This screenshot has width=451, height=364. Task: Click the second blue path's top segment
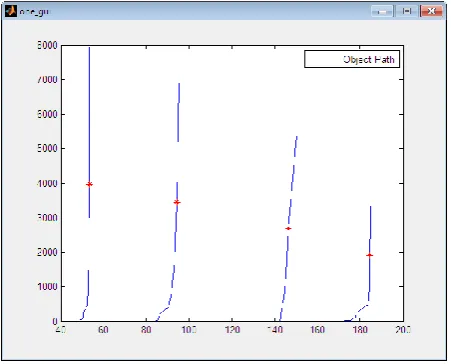pyautogui.click(x=179, y=113)
